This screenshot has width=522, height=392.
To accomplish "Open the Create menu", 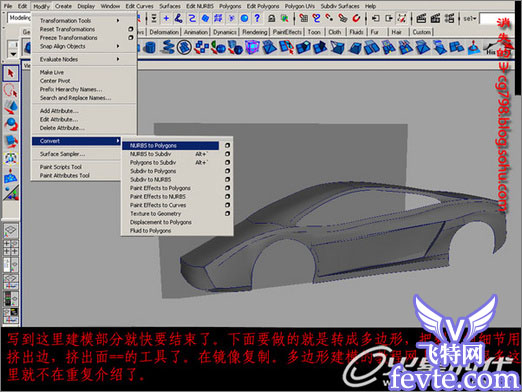I will [x=63, y=6].
